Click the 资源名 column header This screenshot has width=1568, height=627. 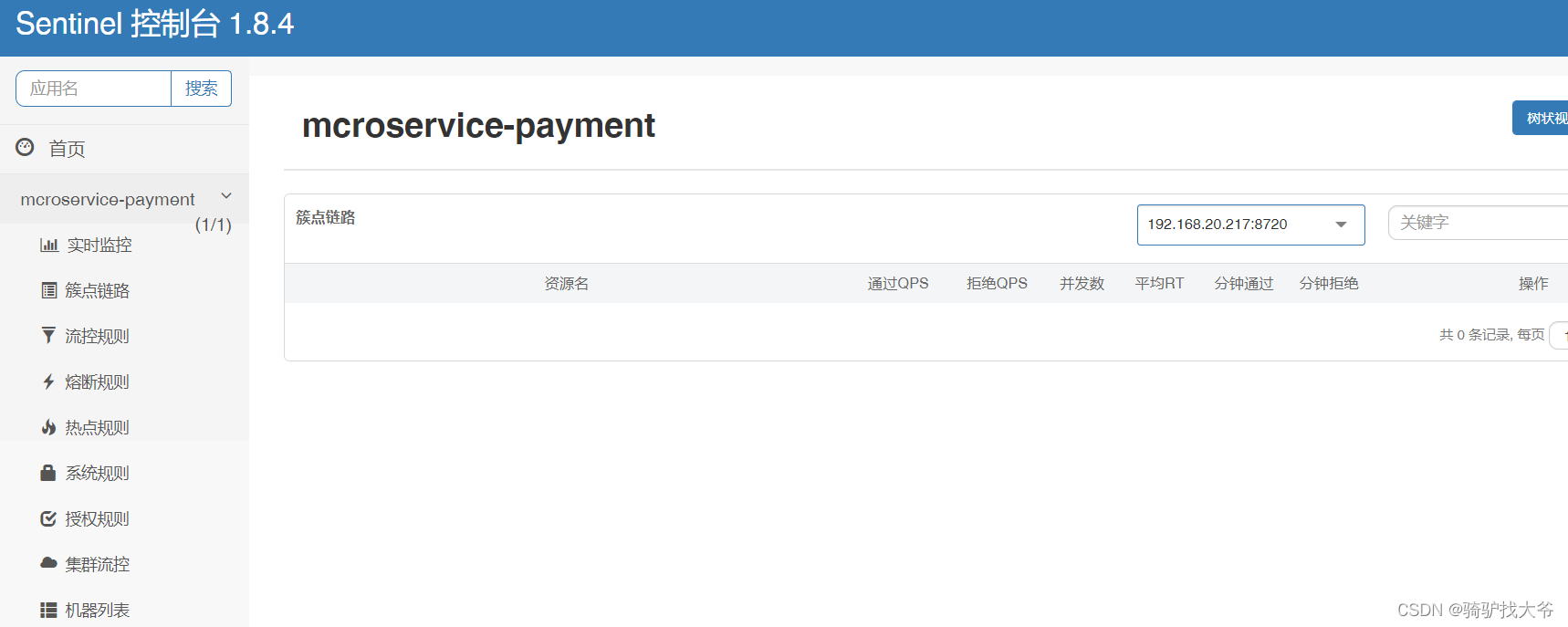566,284
